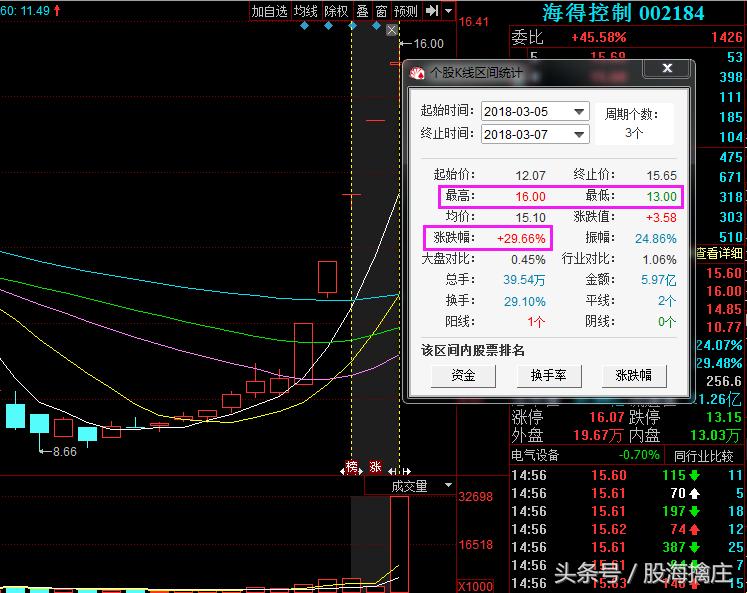Click the dialog title logo icon
This screenshot has height=593, width=747.
(x=417, y=73)
